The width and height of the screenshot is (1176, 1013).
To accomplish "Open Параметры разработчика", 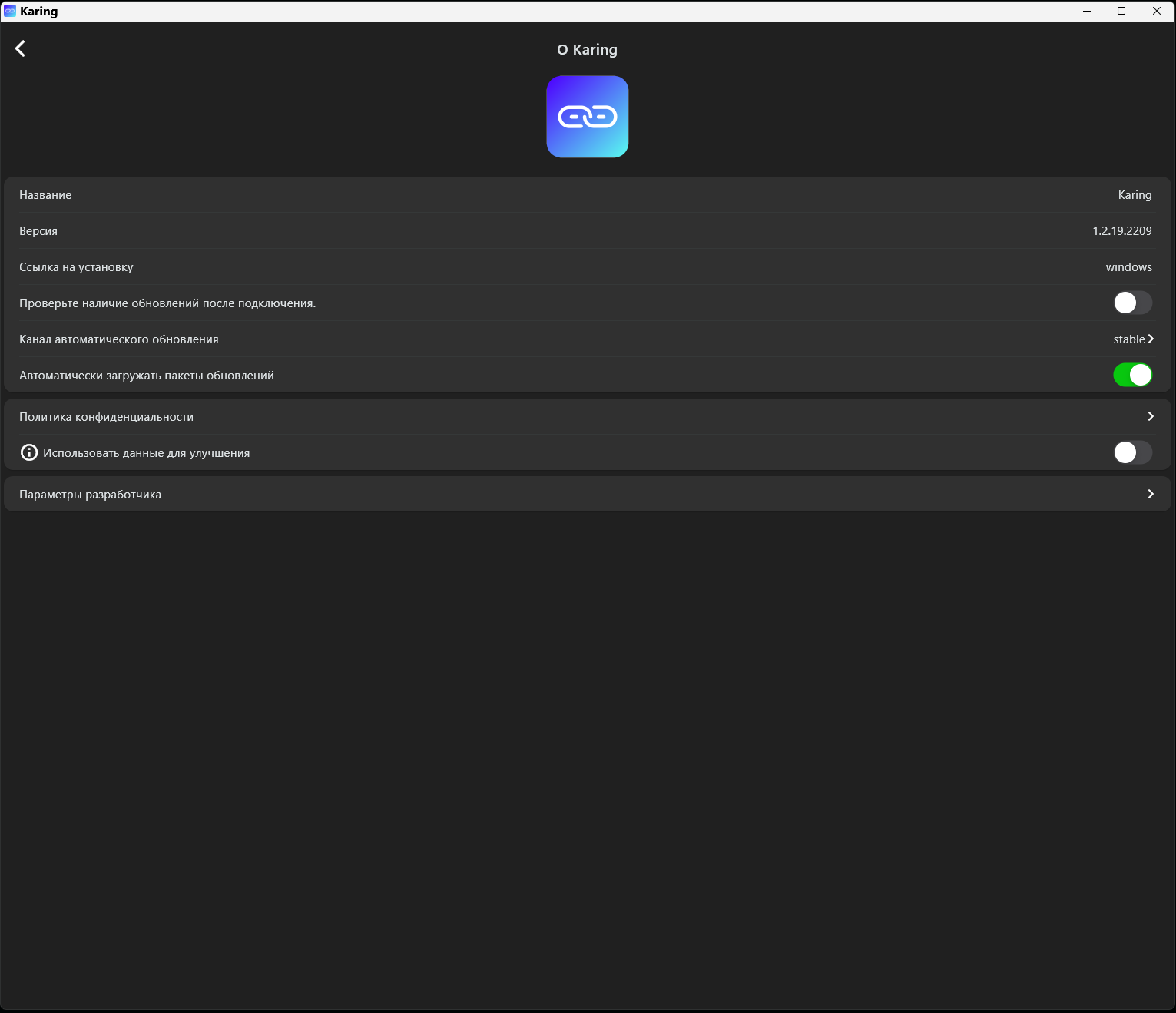I will pos(588,494).
